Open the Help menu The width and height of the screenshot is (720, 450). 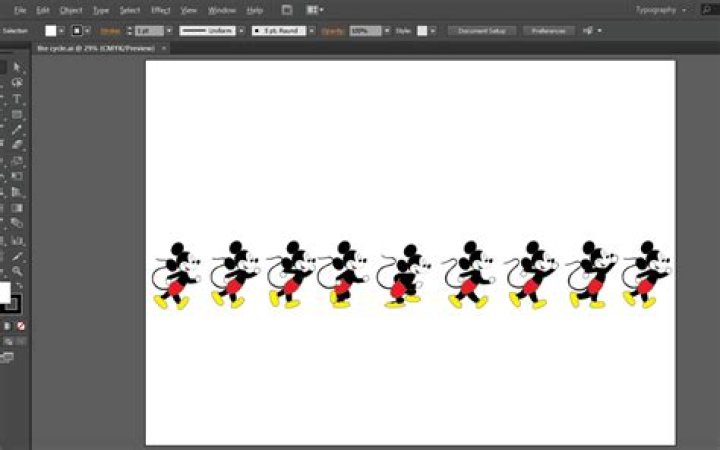click(x=254, y=10)
